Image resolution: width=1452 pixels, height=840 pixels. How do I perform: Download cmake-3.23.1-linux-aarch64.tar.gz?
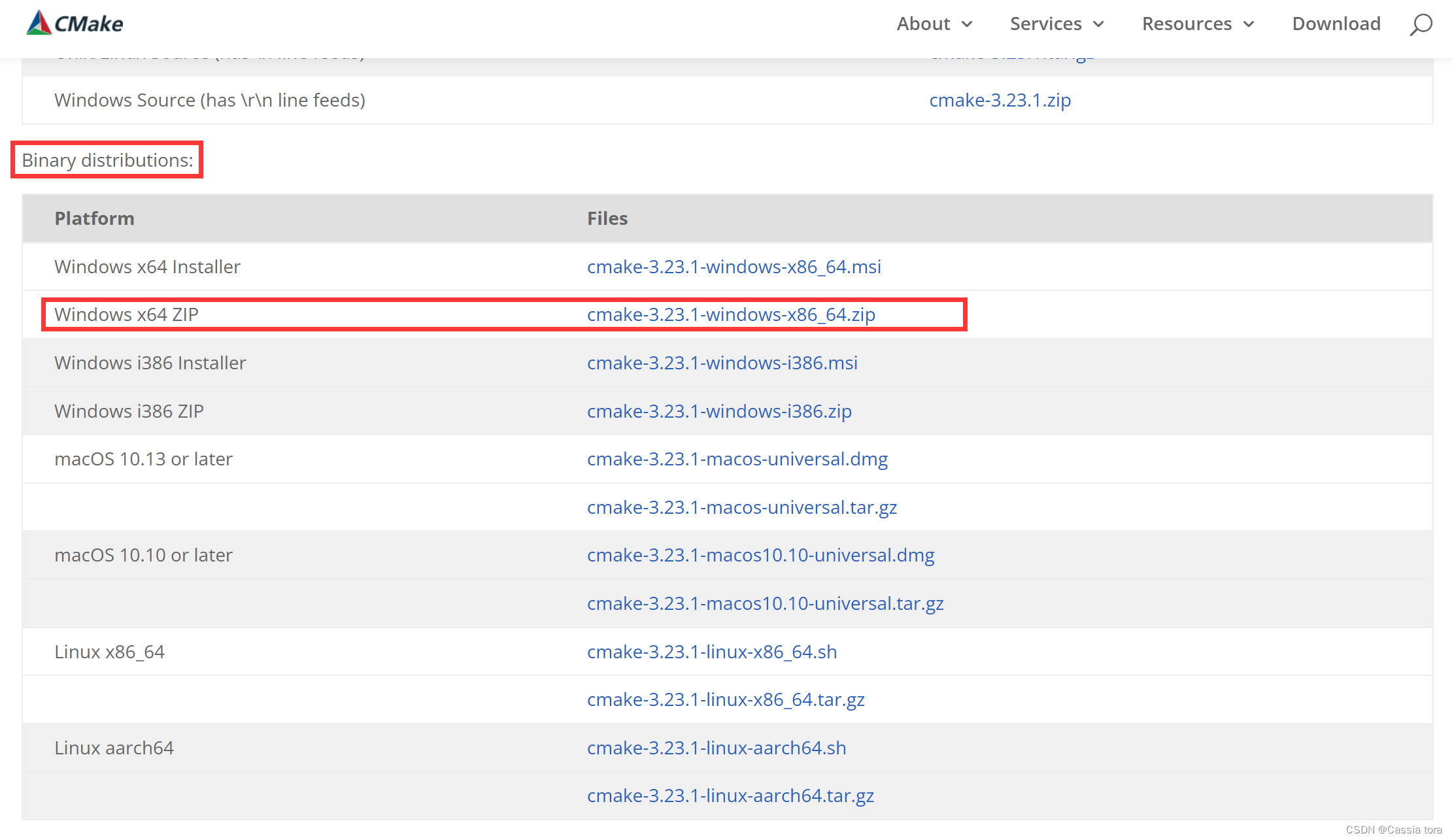coord(730,796)
